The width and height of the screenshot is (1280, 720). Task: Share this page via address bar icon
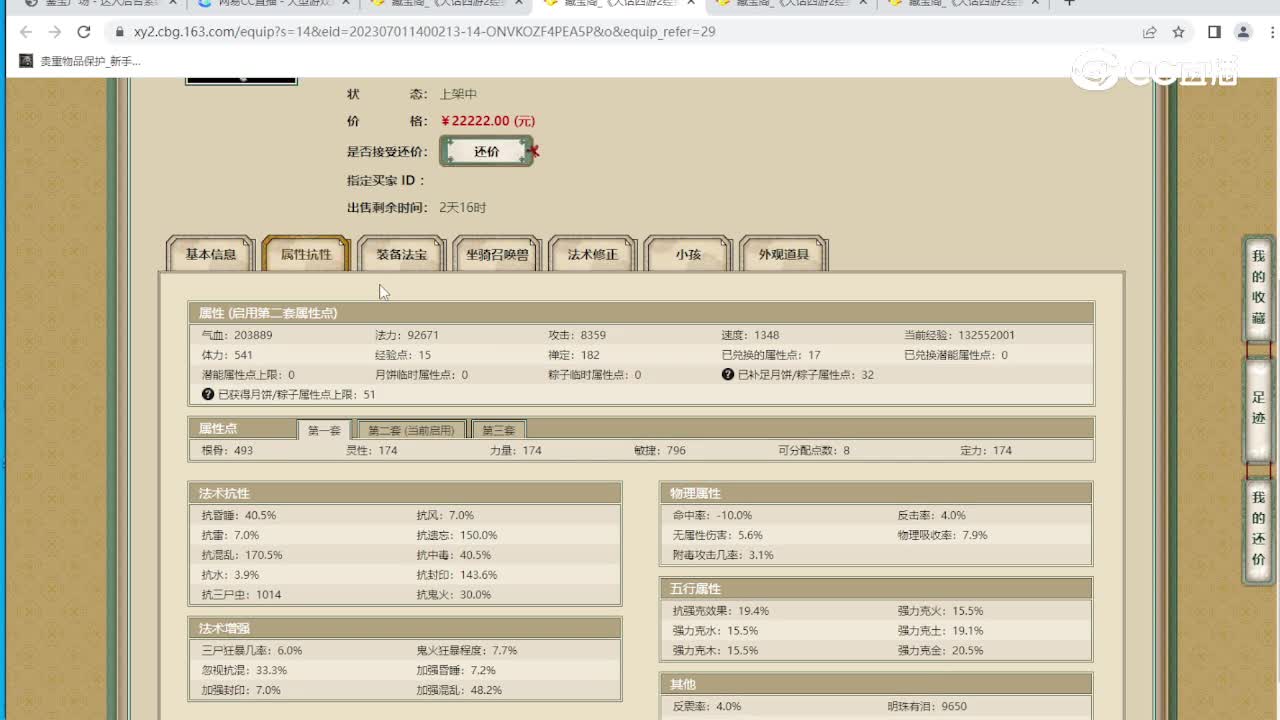[1150, 32]
